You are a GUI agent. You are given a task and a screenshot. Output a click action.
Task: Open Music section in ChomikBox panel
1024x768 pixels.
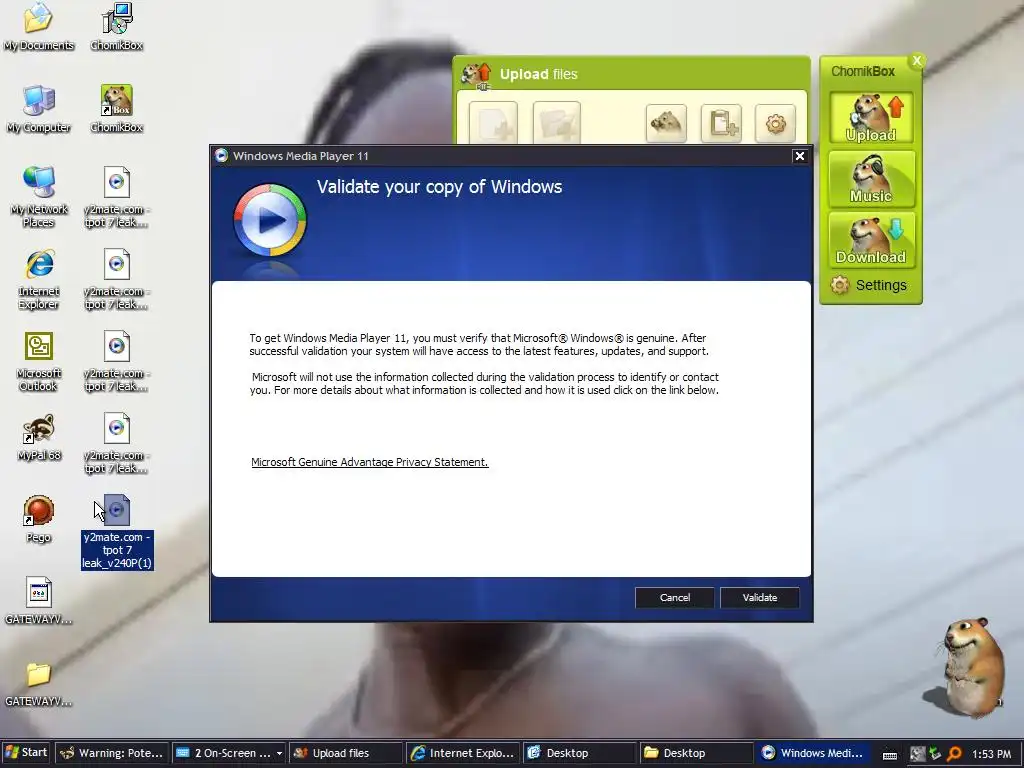(x=871, y=179)
